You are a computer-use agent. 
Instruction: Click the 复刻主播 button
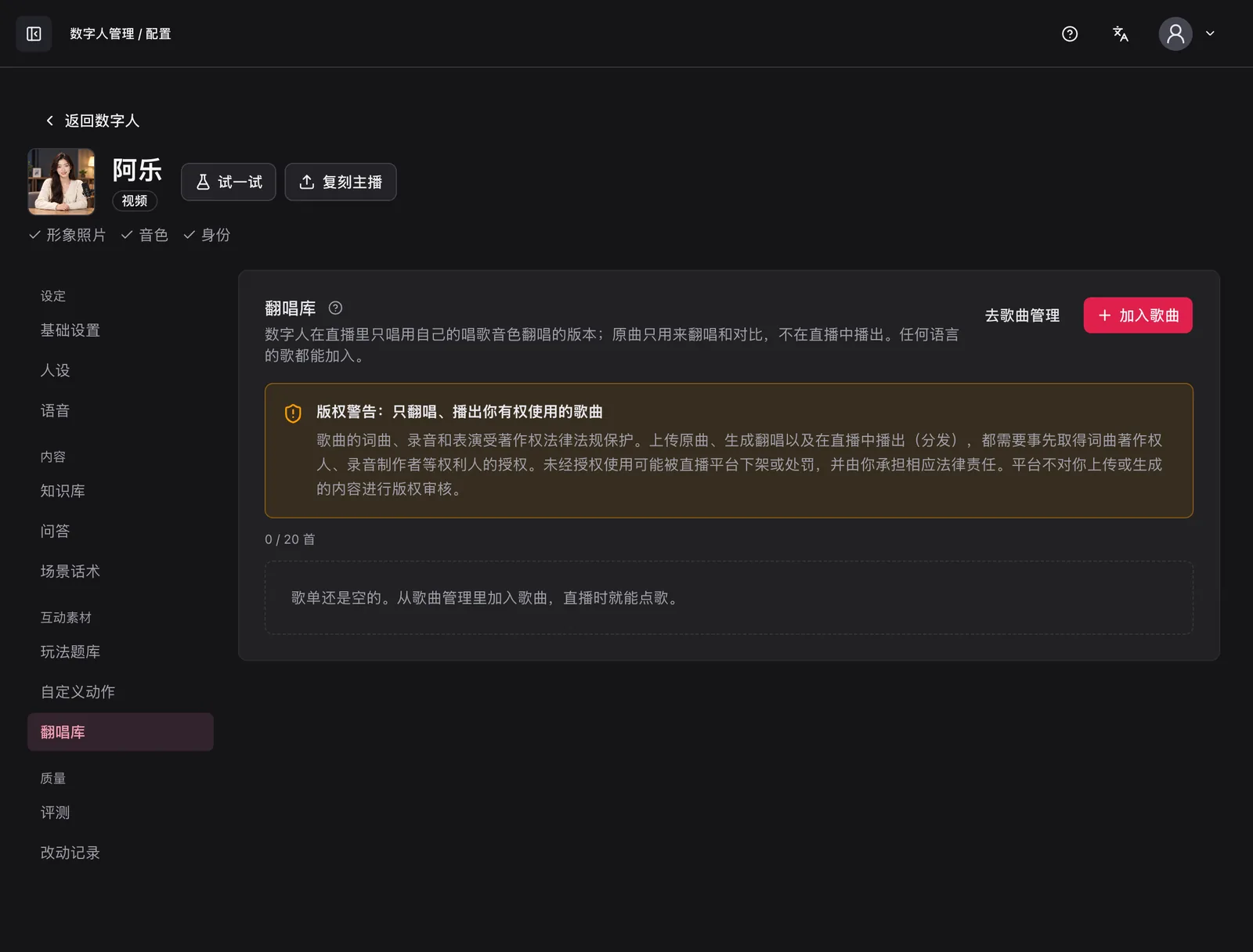coord(341,182)
